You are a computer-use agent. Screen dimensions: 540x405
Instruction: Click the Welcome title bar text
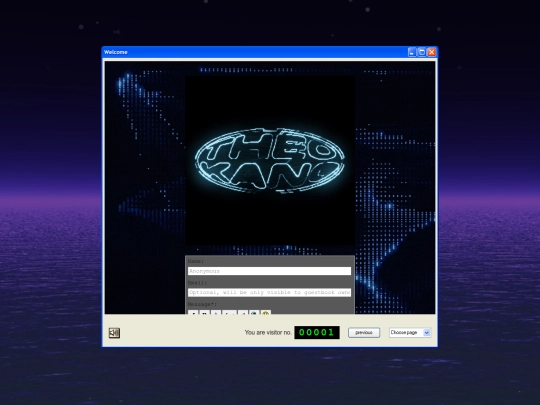coord(116,52)
